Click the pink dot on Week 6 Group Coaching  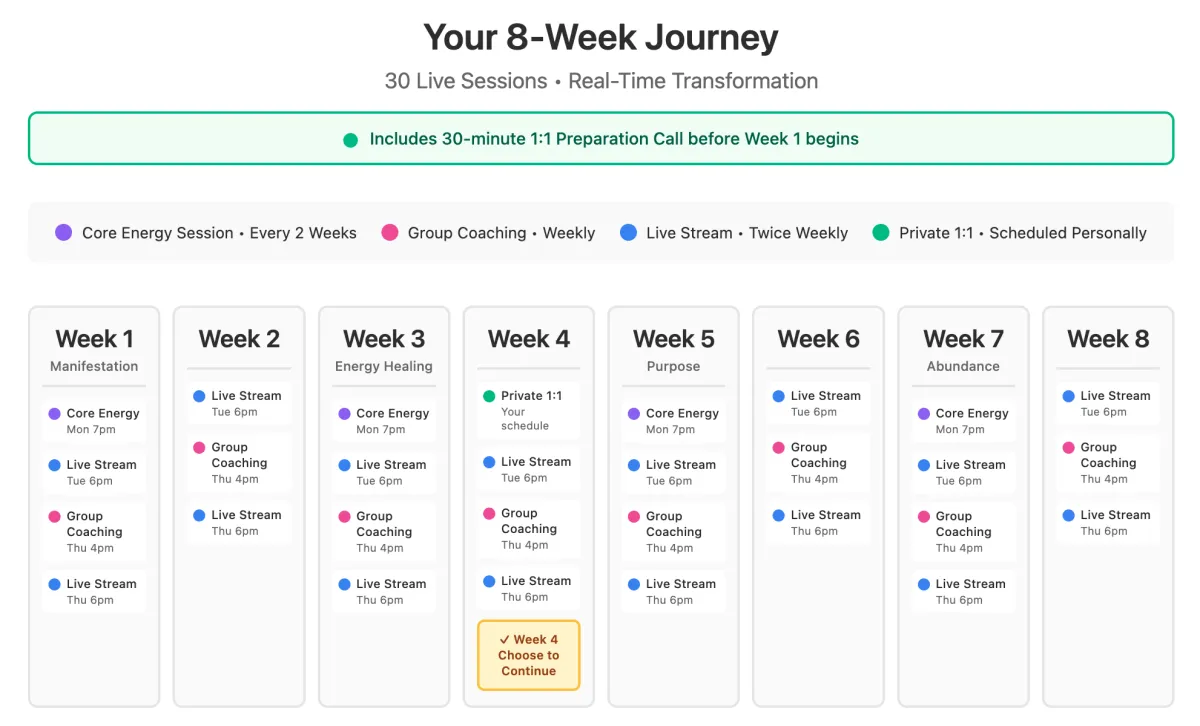point(778,447)
